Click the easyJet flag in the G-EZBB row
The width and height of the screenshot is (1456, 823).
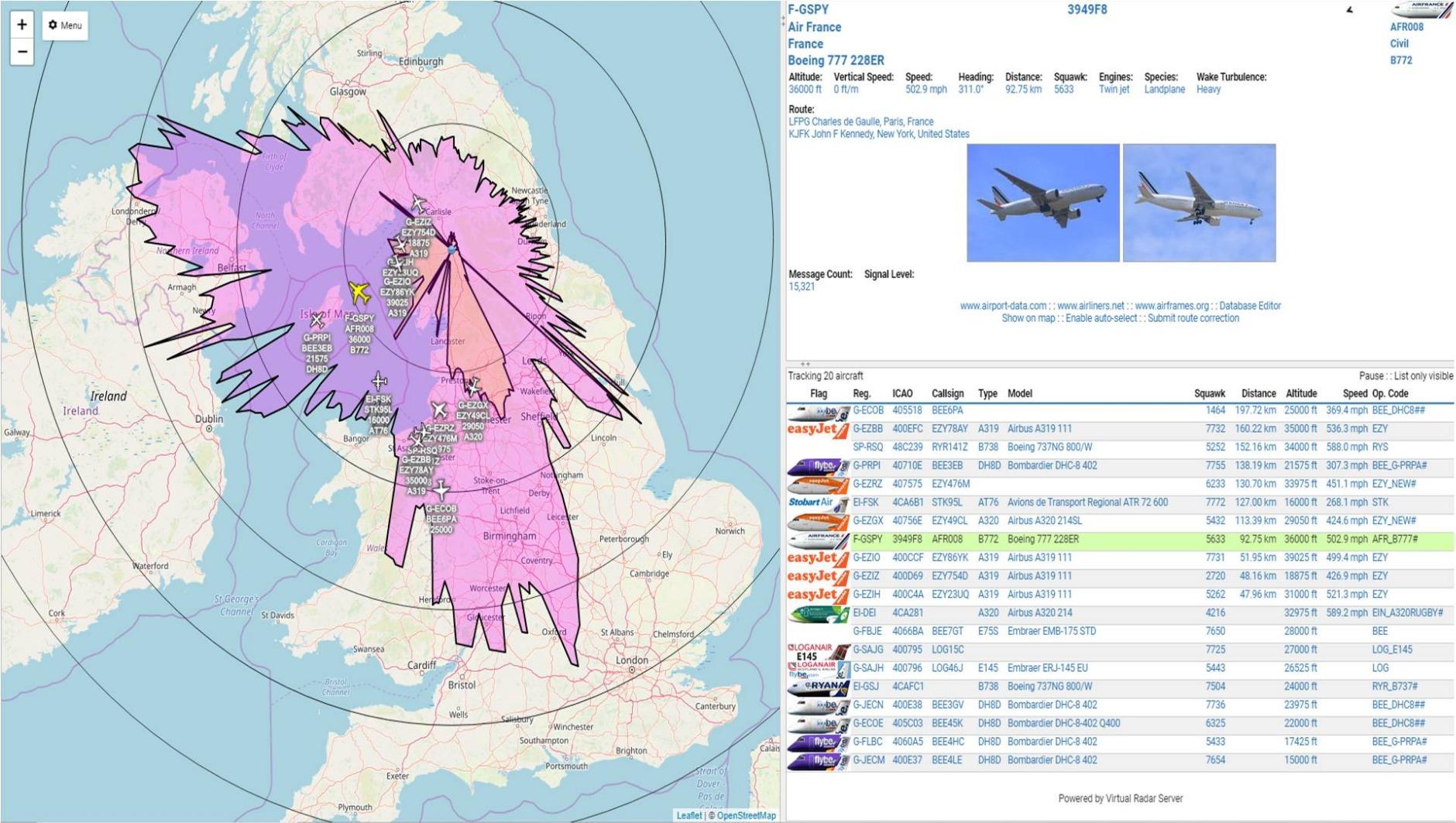click(x=818, y=430)
